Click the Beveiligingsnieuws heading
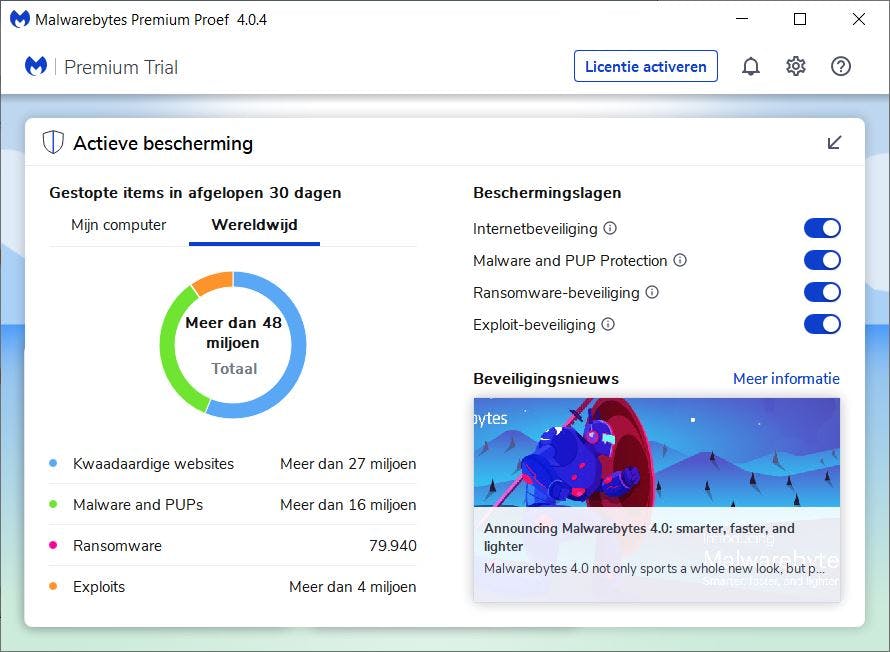This screenshot has height=652, width=890. point(546,378)
